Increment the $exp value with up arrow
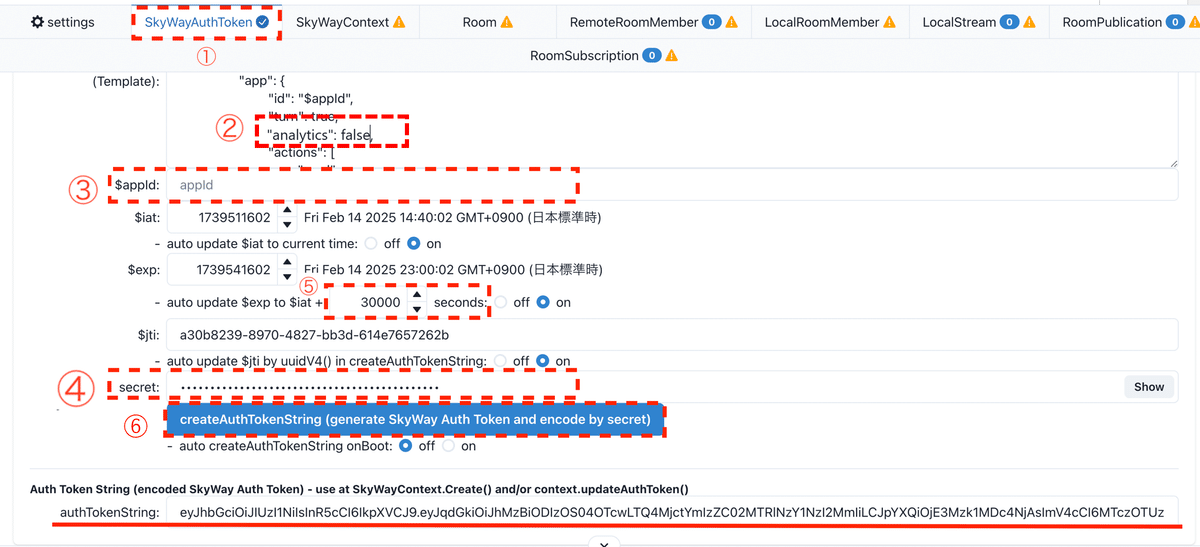The height and width of the screenshot is (547, 1200). tap(287, 263)
